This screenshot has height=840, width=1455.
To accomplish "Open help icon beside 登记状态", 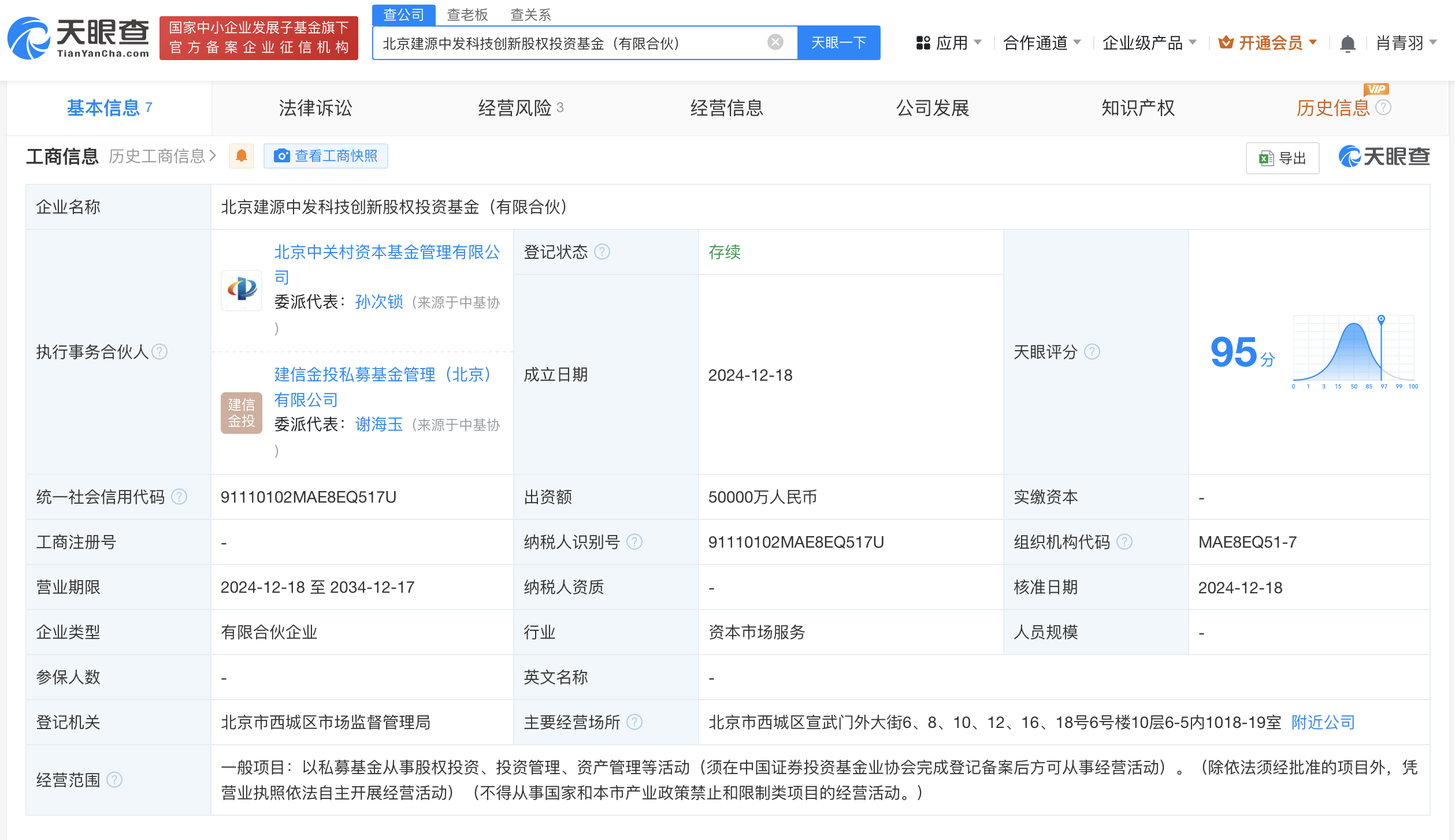I will pos(602,252).
